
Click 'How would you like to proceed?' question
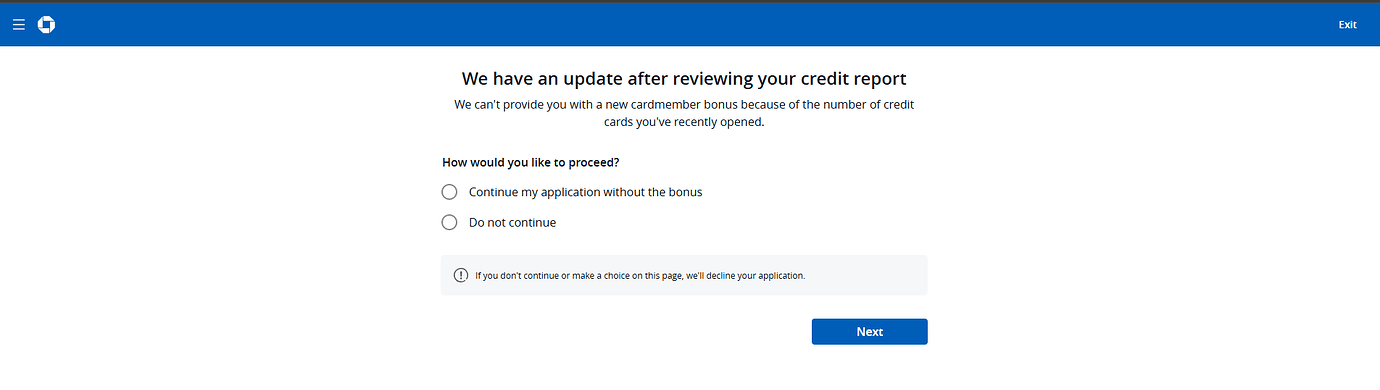(x=537, y=162)
